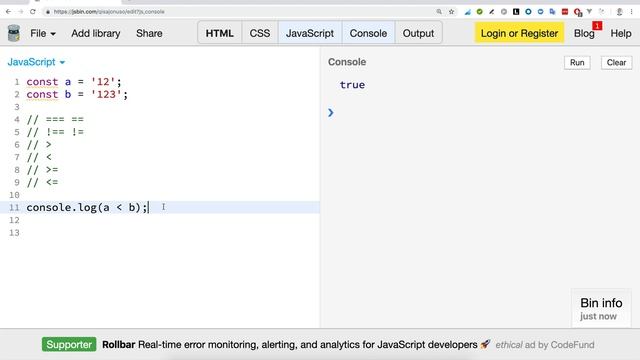The height and width of the screenshot is (360, 640).
Task: Click the red square extension icon
Action: tap(565, 12)
